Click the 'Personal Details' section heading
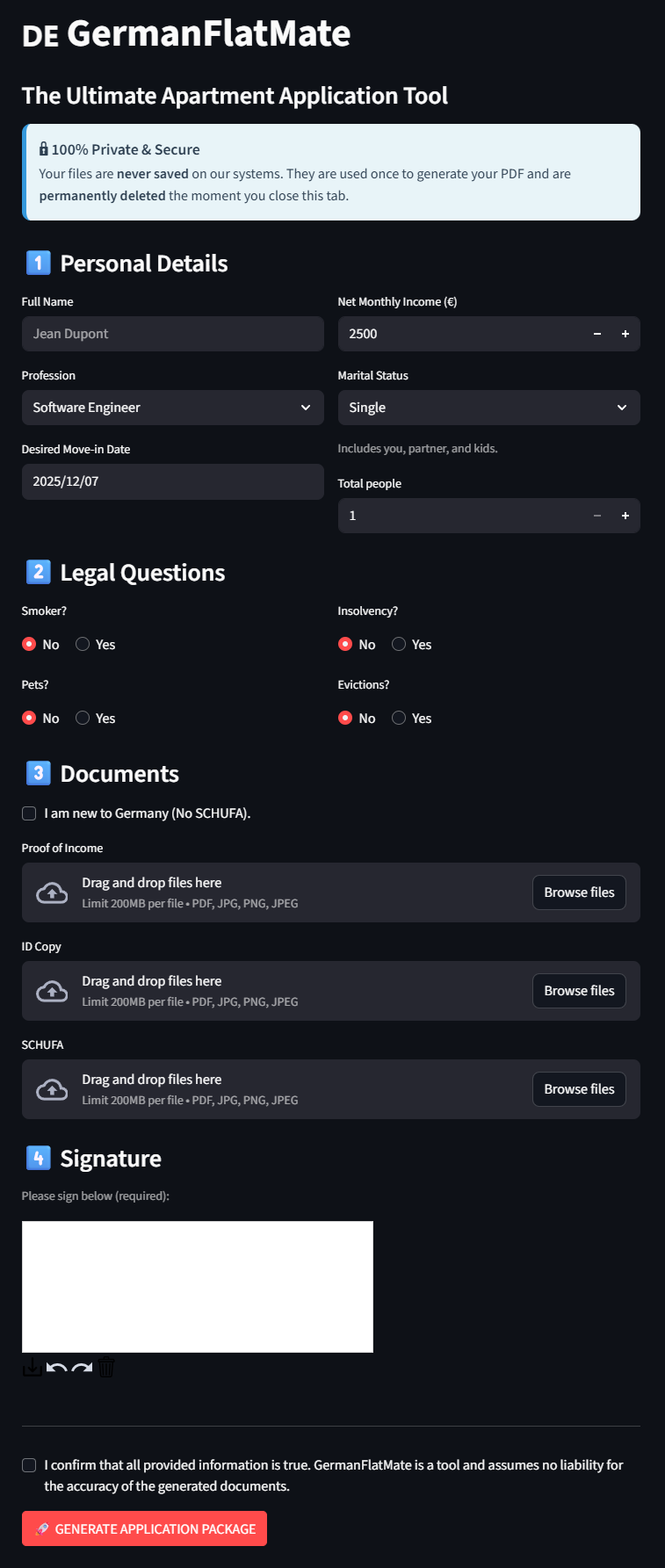This screenshot has width=665, height=1568. (x=144, y=264)
